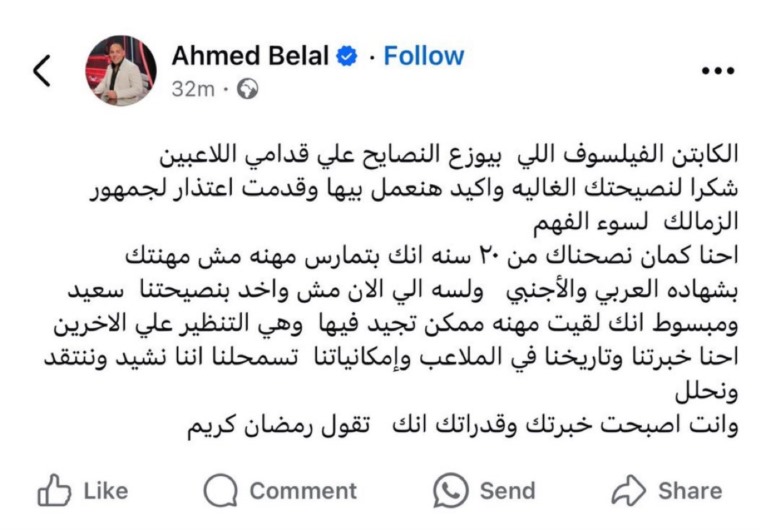Go back using the left chevron arrow
760x530 pixels.
[42, 71]
